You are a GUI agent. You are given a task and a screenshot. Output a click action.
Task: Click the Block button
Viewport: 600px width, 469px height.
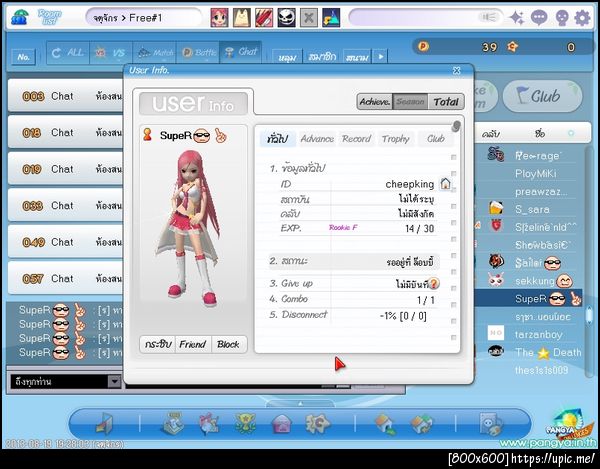[x=228, y=344]
